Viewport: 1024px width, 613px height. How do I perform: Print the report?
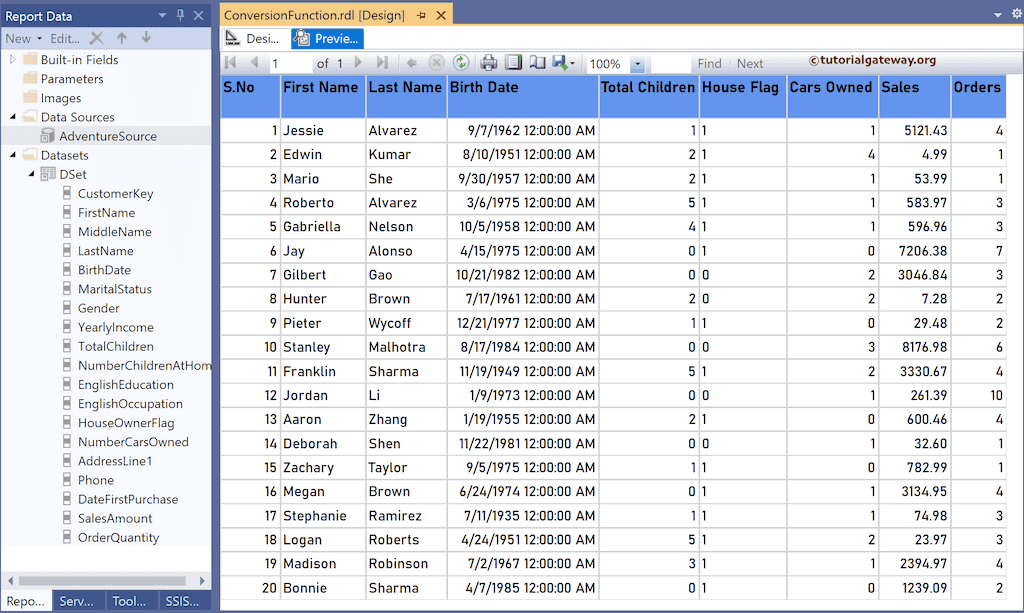point(487,62)
